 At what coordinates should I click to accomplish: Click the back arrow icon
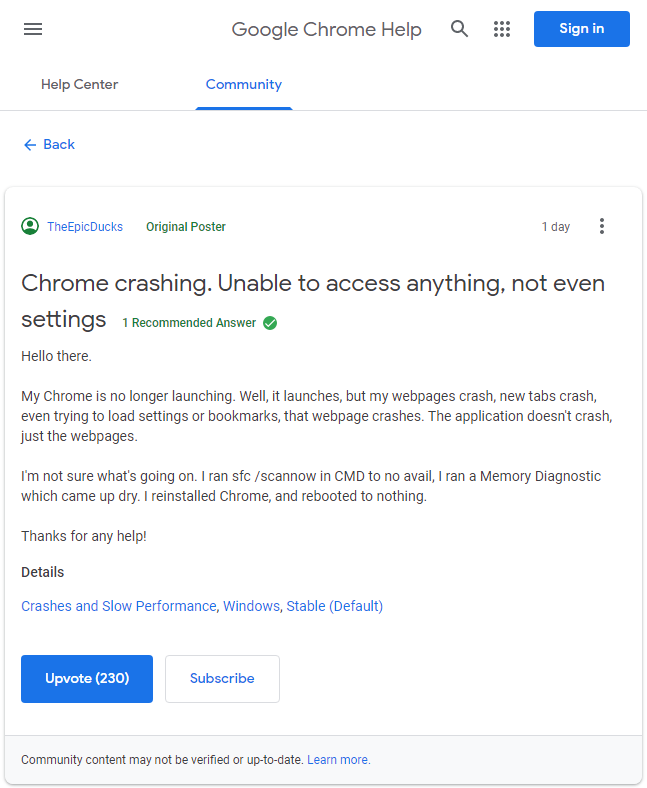tap(30, 145)
